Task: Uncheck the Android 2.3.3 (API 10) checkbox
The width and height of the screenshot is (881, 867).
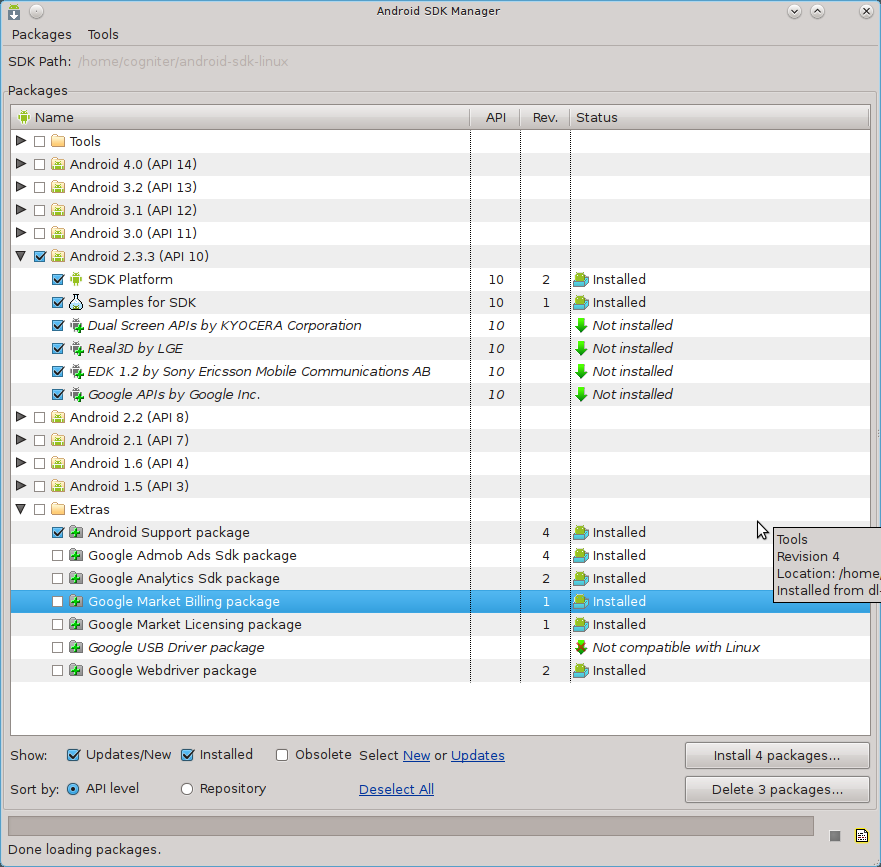Action: [39, 256]
